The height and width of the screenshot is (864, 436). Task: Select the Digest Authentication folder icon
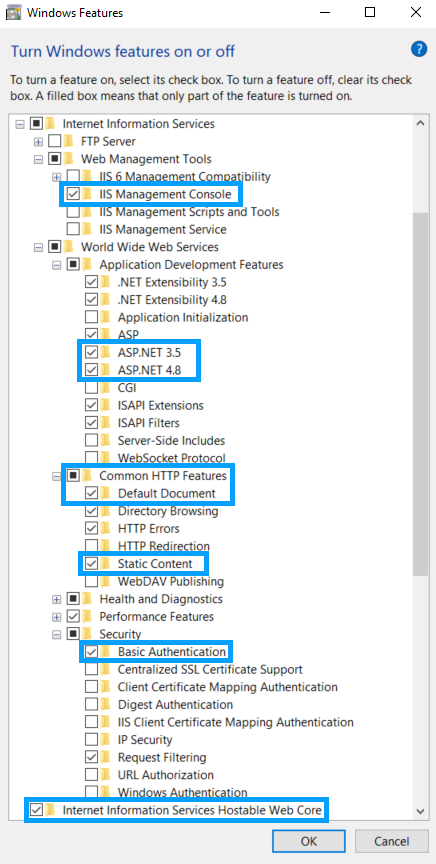pos(105,705)
